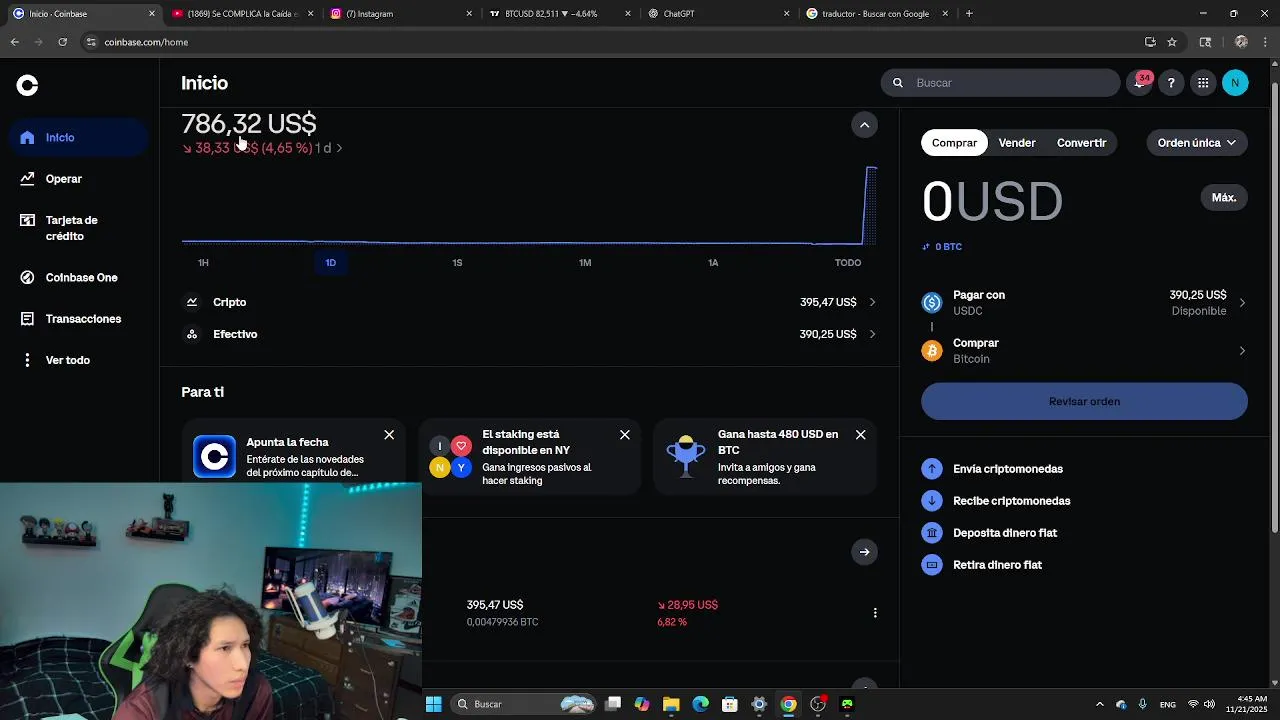Screen dimensions: 1280x720
Task: Open Microsoft Edge from the taskbar
Action: (x=700, y=704)
